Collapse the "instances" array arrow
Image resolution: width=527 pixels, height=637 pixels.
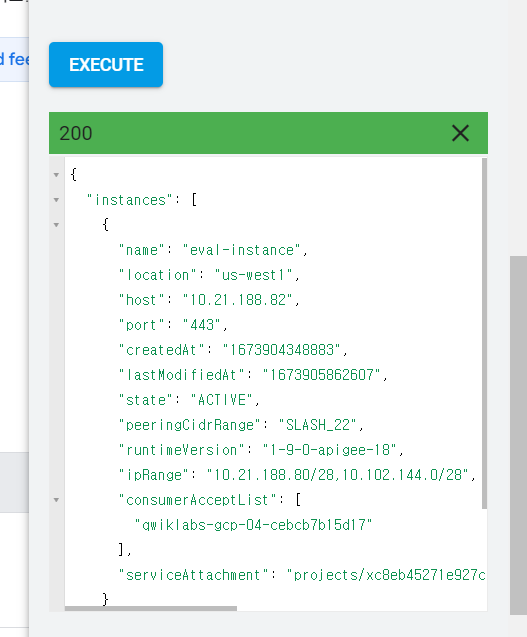pos(56,200)
